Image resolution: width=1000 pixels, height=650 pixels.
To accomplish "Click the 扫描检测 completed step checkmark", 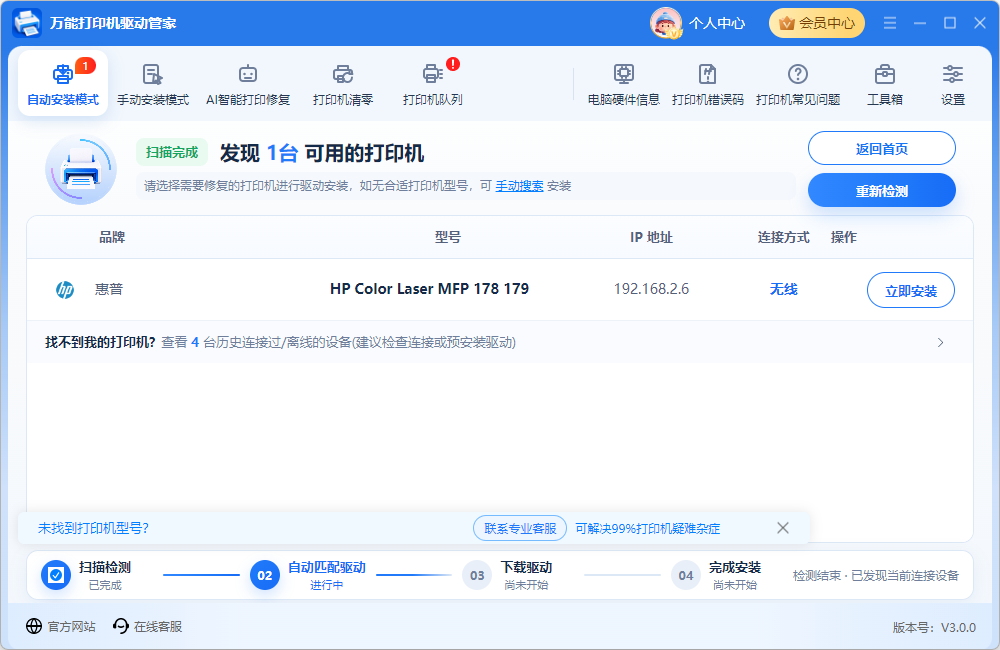I will [56, 575].
